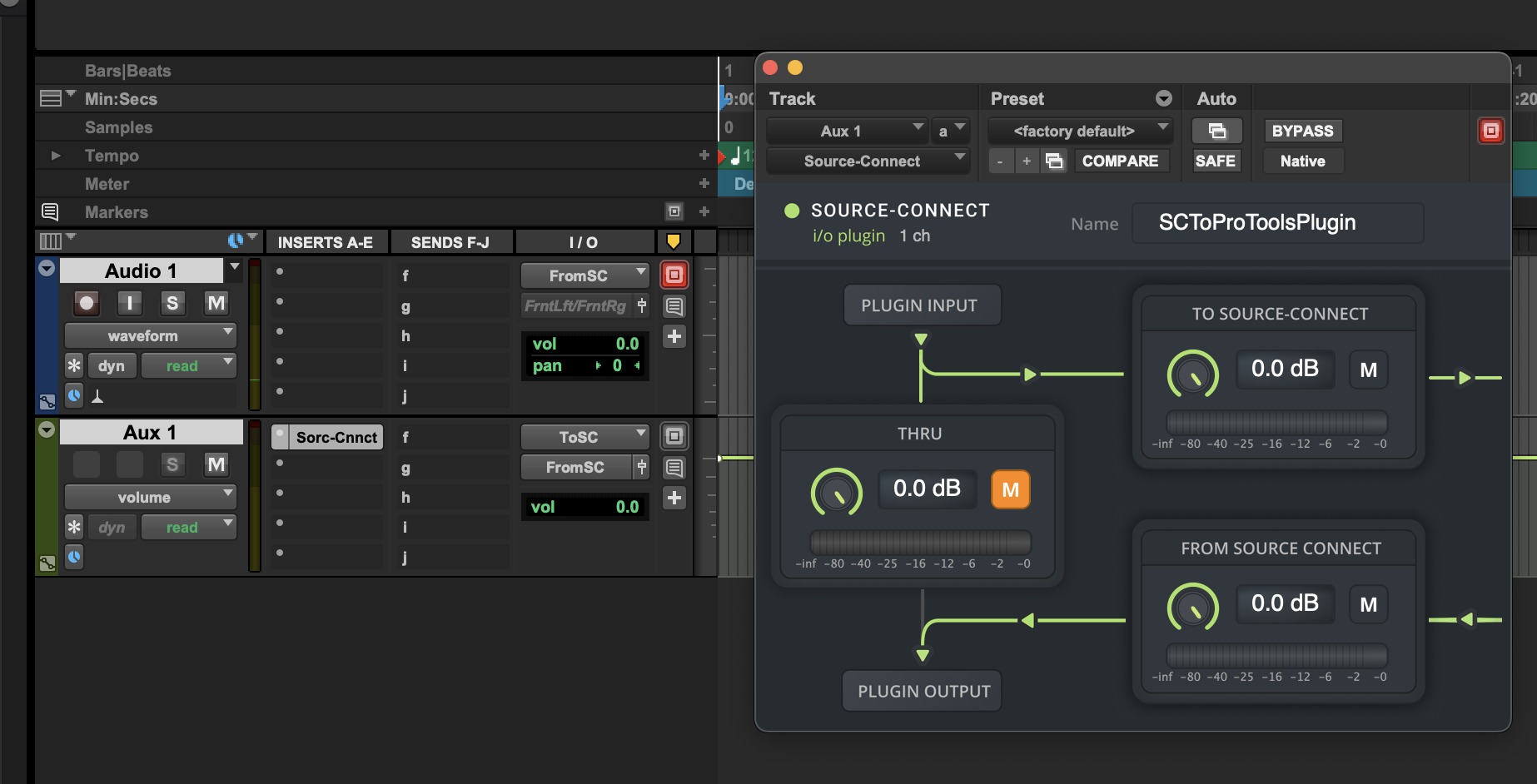Expand the Tempo ruler
The height and width of the screenshot is (784, 1537).
(x=56, y=156)
